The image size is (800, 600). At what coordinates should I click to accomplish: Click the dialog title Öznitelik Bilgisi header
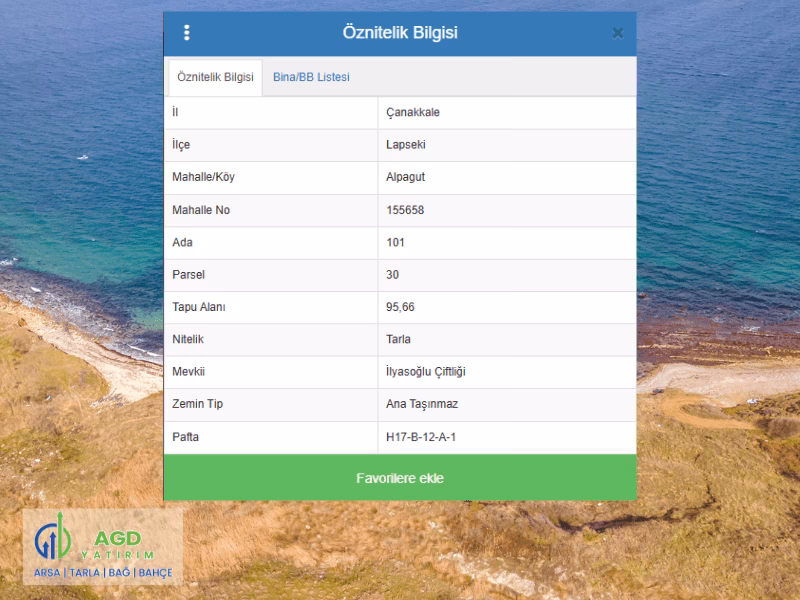click(x=400, y=32)
